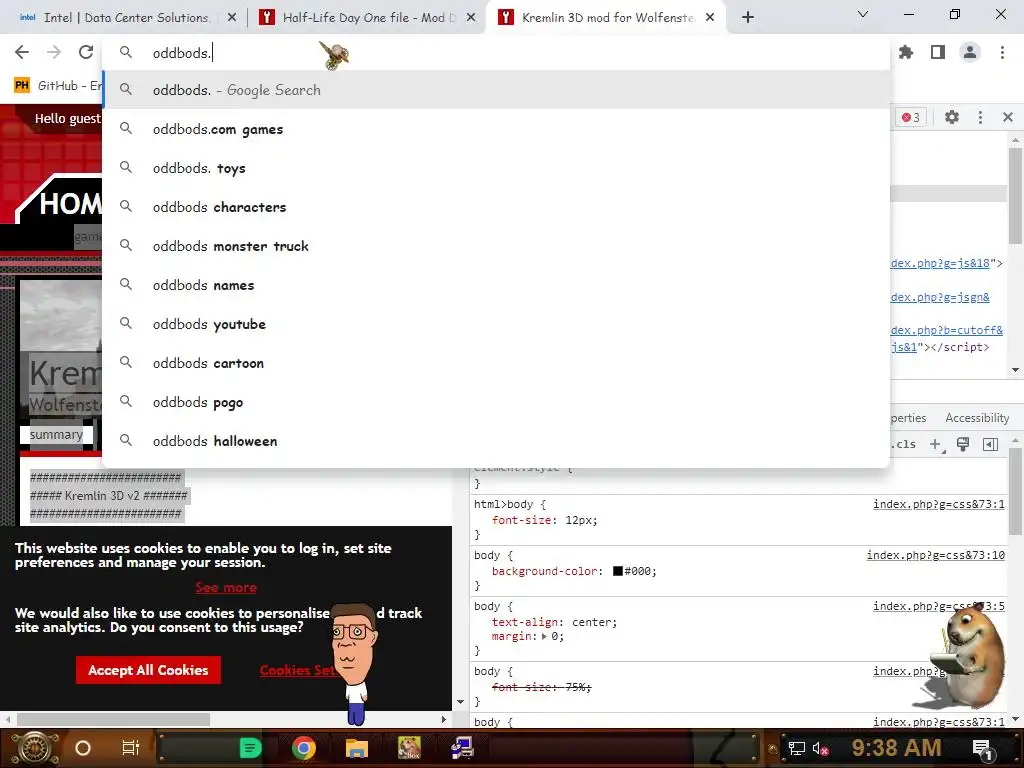Reload the current page

[86, 52]
